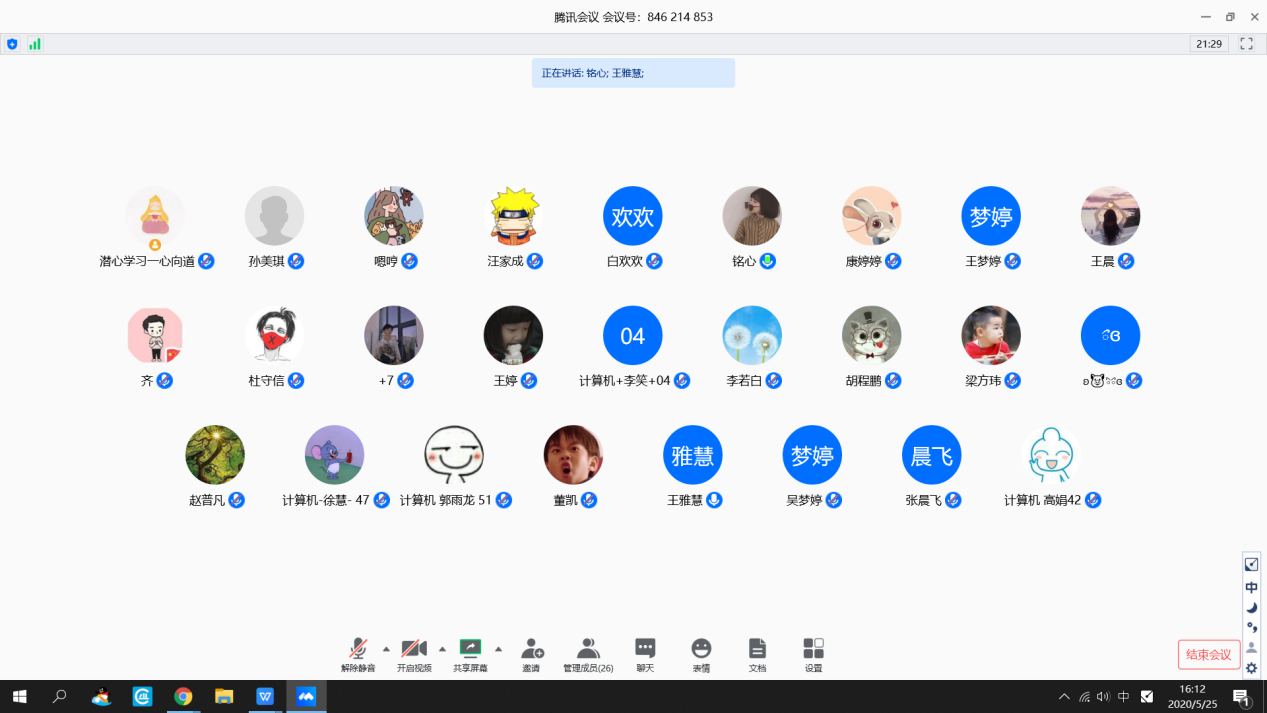
Task: Open the 邀请 invite icon
Action: point(532,650)
